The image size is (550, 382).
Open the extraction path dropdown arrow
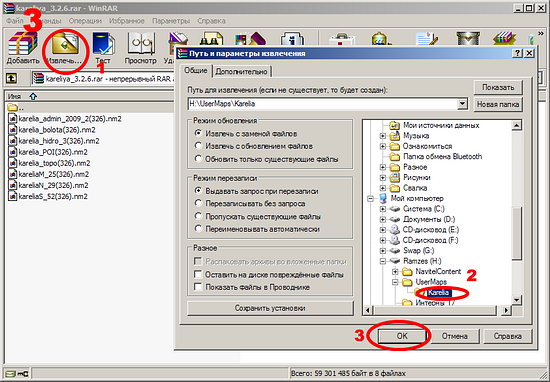462,104
